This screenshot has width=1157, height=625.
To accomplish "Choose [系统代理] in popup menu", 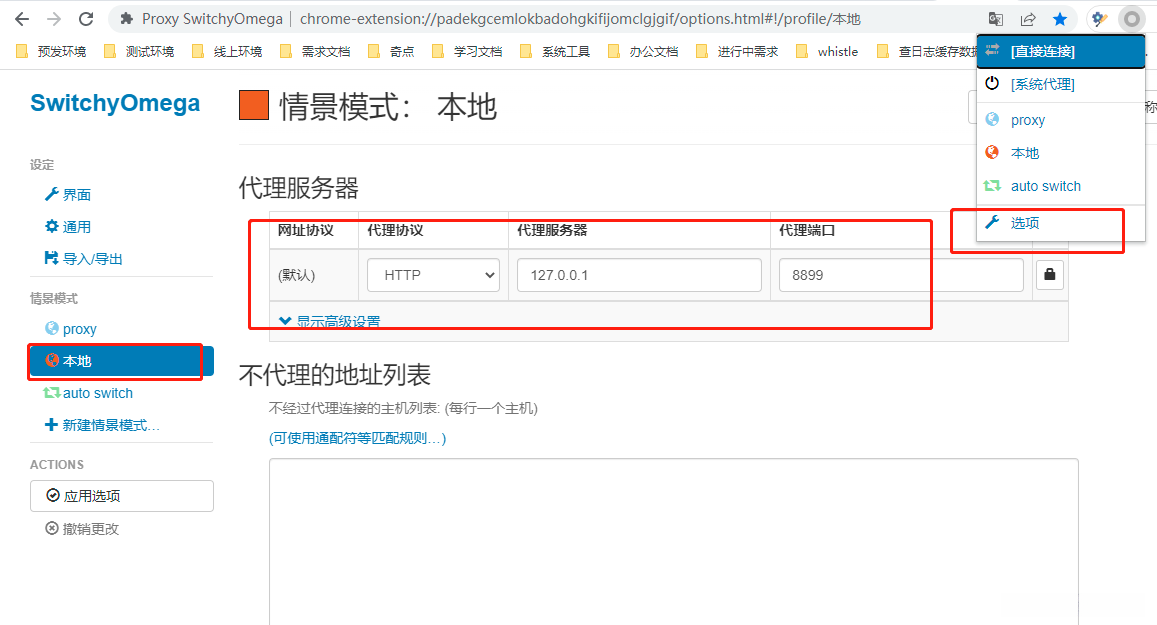I will point(1061,84).
